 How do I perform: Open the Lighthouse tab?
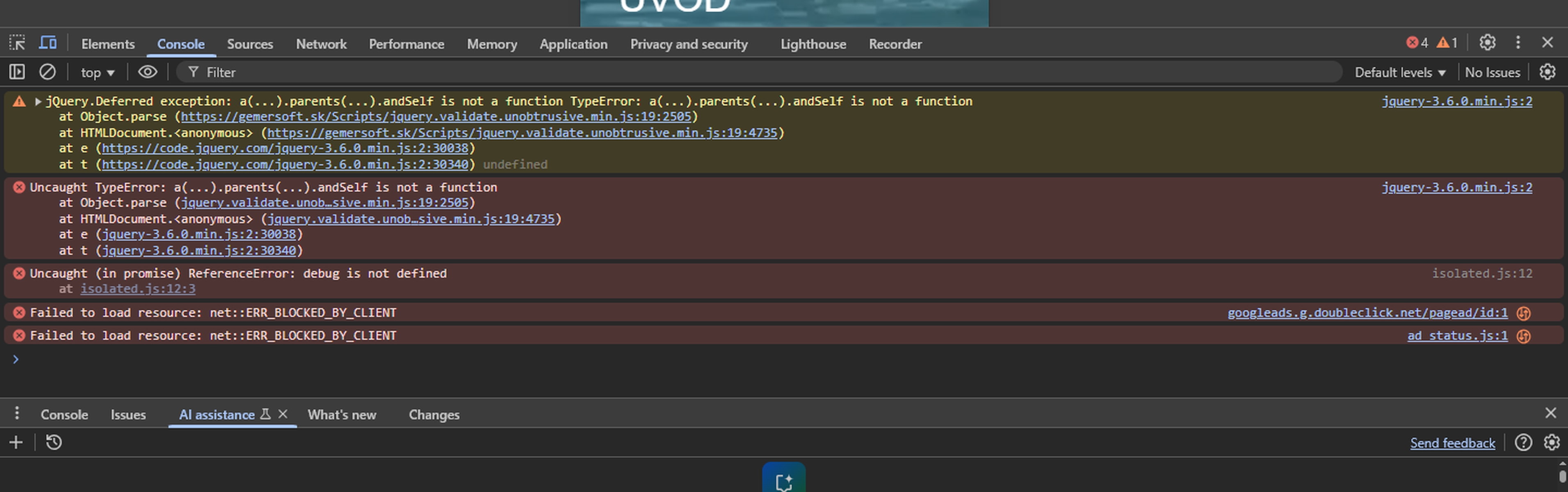(813, 44)
